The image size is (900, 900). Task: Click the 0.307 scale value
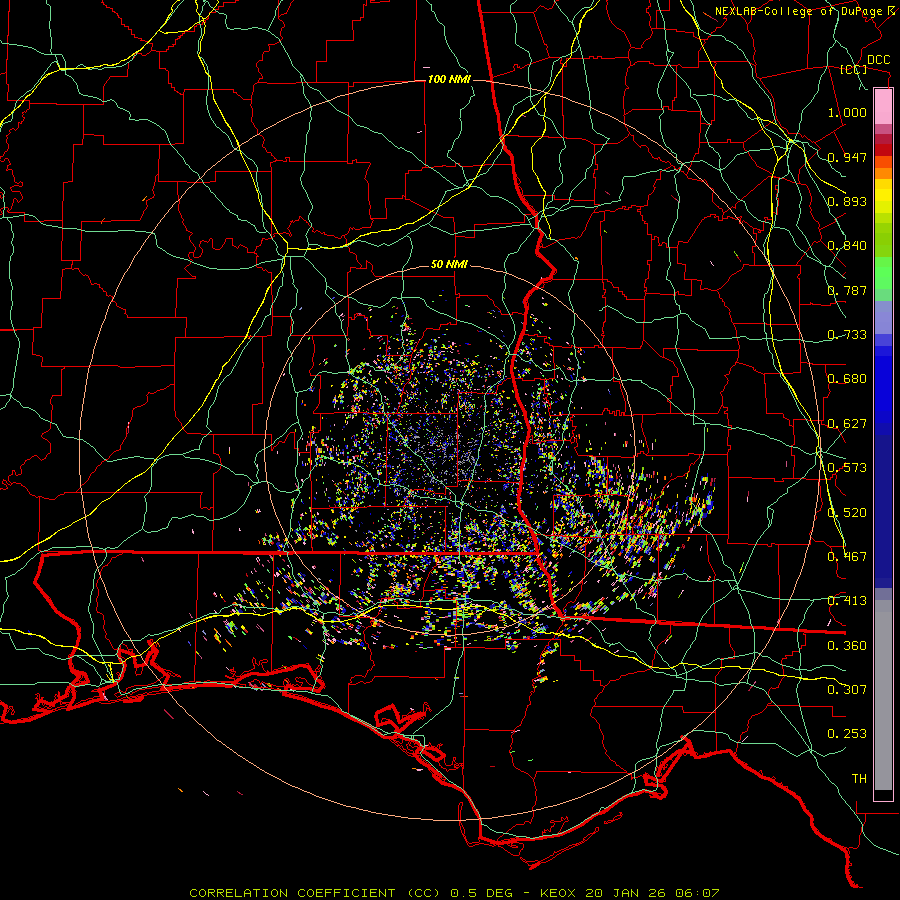[847, 690]
